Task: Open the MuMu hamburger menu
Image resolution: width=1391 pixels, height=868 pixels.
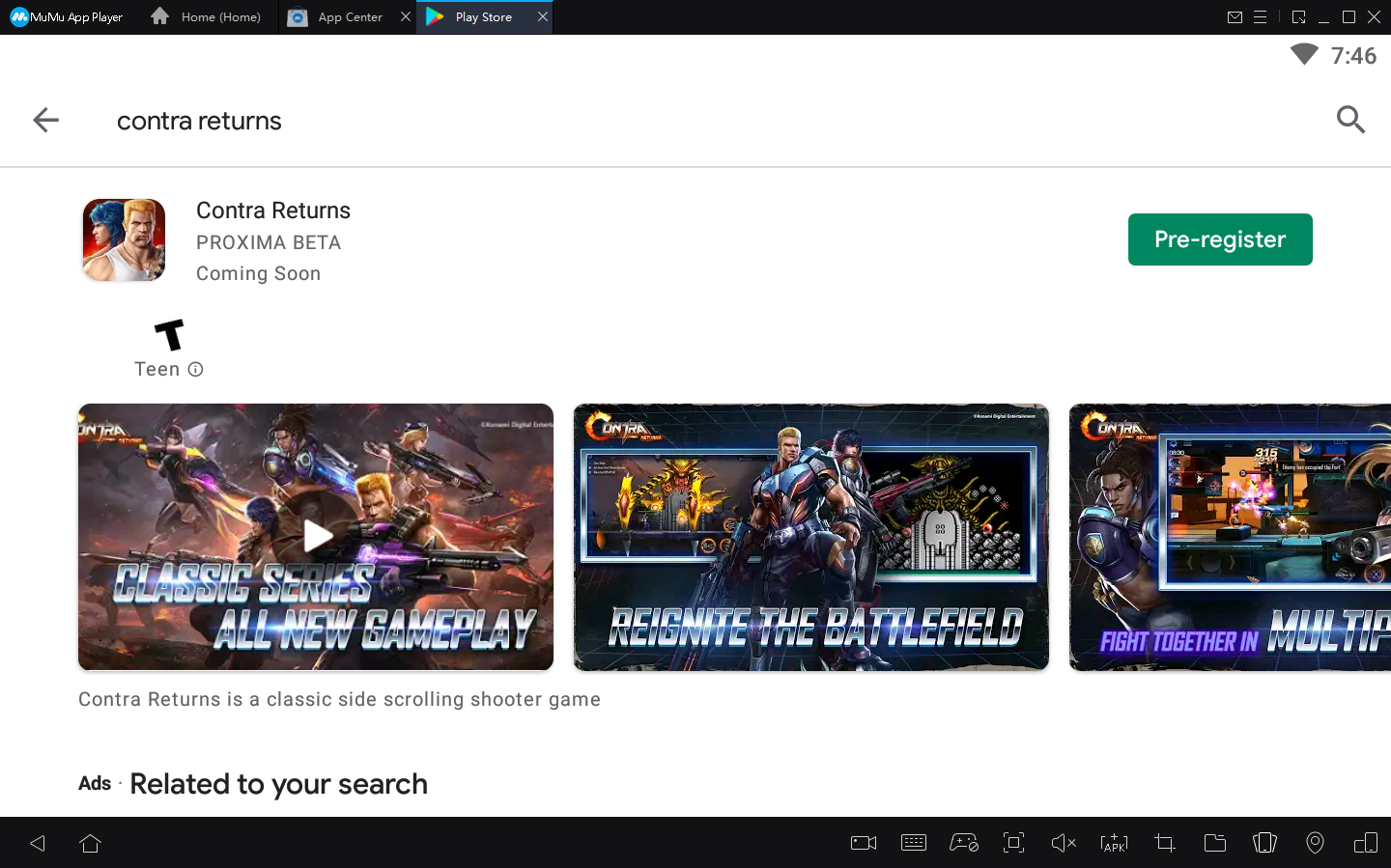Action: (x=1261, y=17)
